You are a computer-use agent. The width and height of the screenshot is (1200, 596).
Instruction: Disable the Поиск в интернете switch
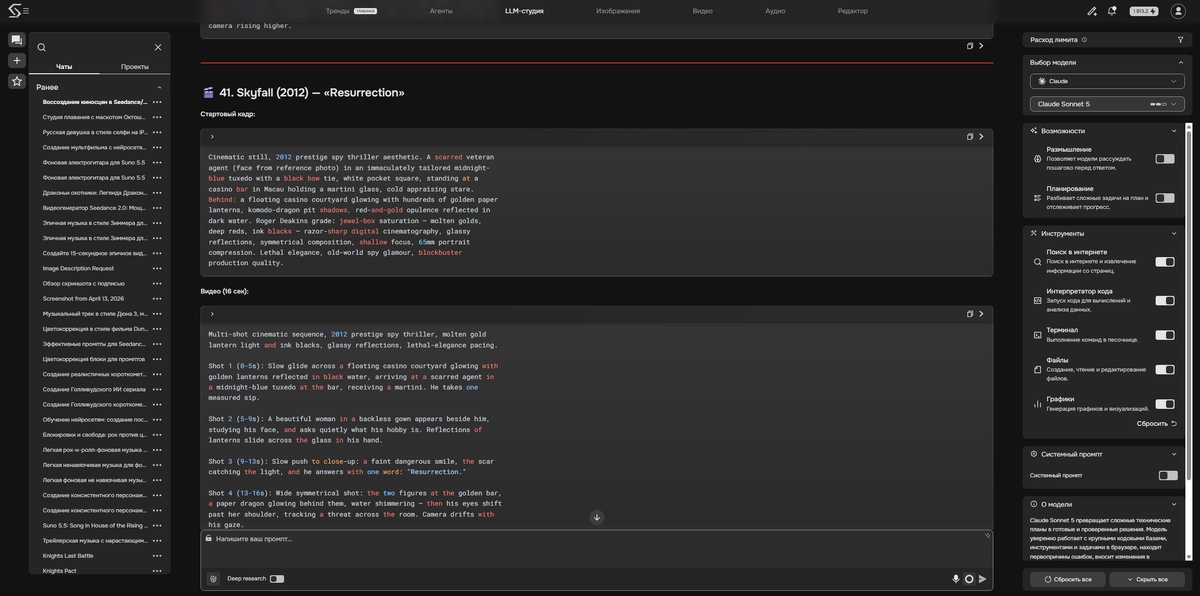pyautogui.click(x=1165, y=262)
